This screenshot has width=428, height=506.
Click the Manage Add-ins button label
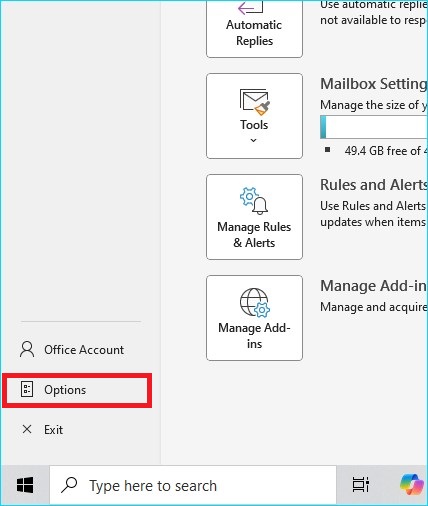point(254,336)
